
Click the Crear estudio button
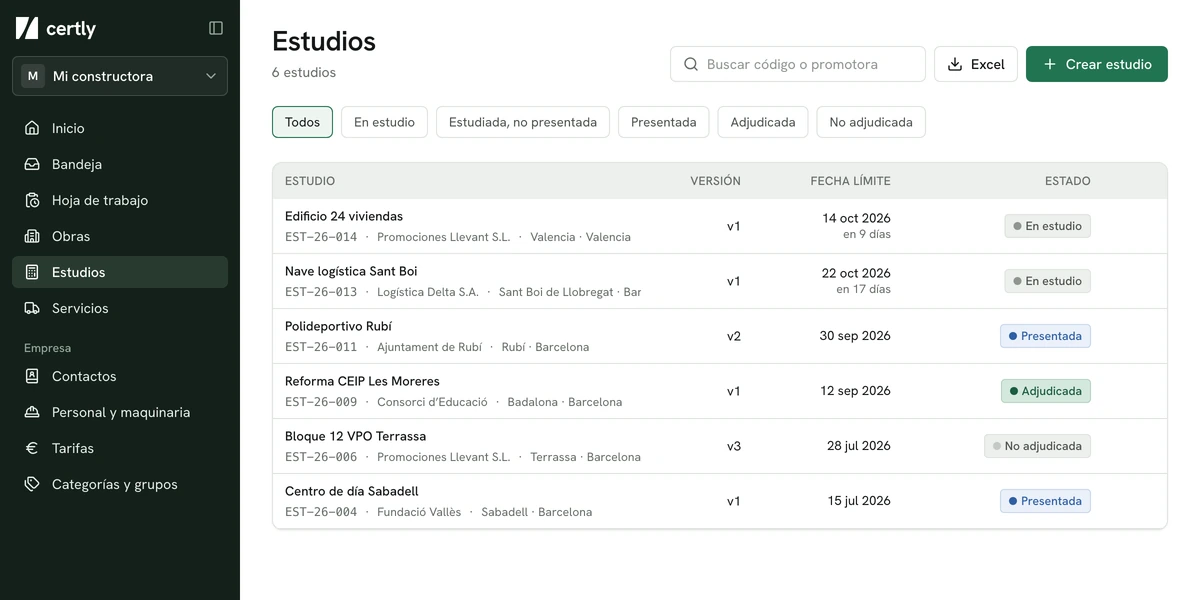(1097, 64)
